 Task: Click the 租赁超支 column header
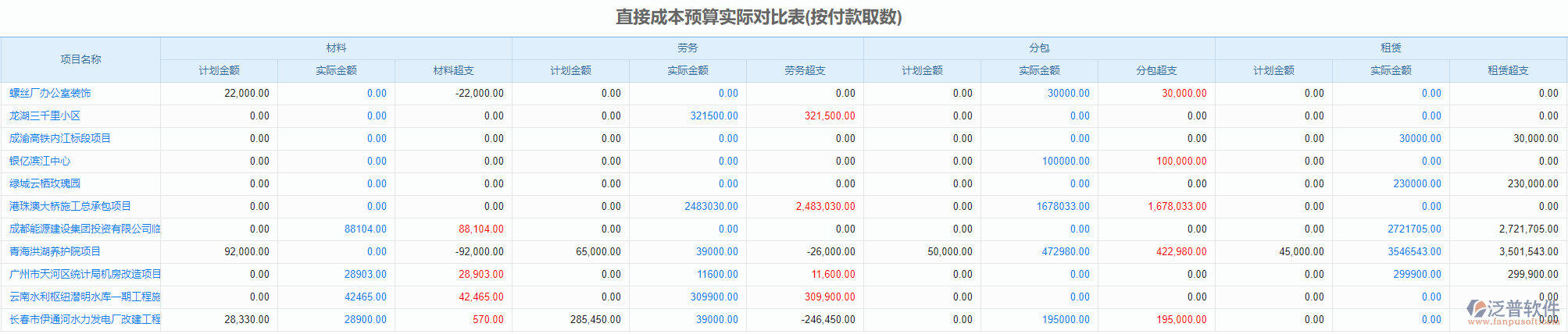click(1508, 70)
